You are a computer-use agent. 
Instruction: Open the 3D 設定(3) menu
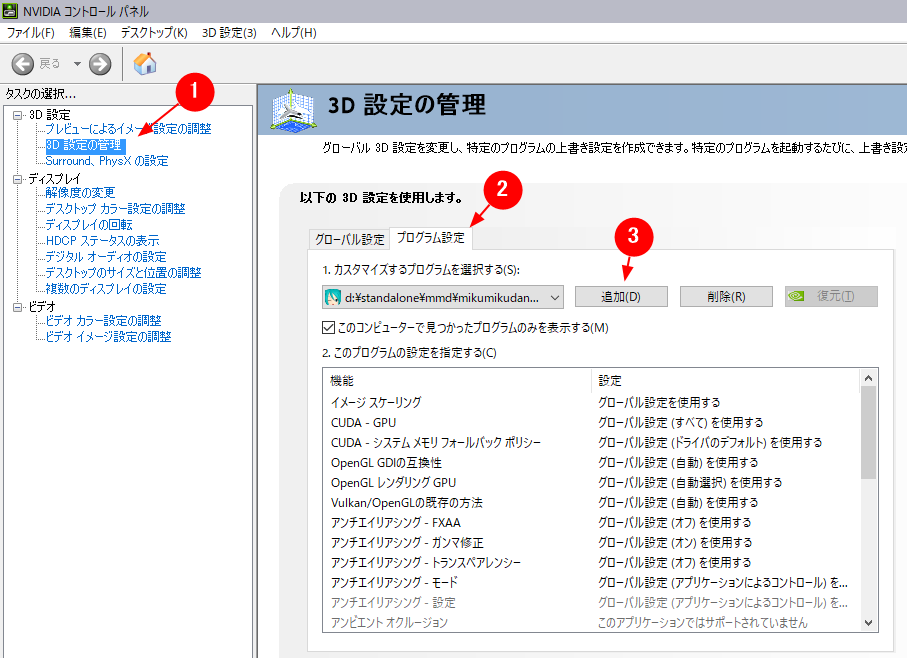coord(229,33)
